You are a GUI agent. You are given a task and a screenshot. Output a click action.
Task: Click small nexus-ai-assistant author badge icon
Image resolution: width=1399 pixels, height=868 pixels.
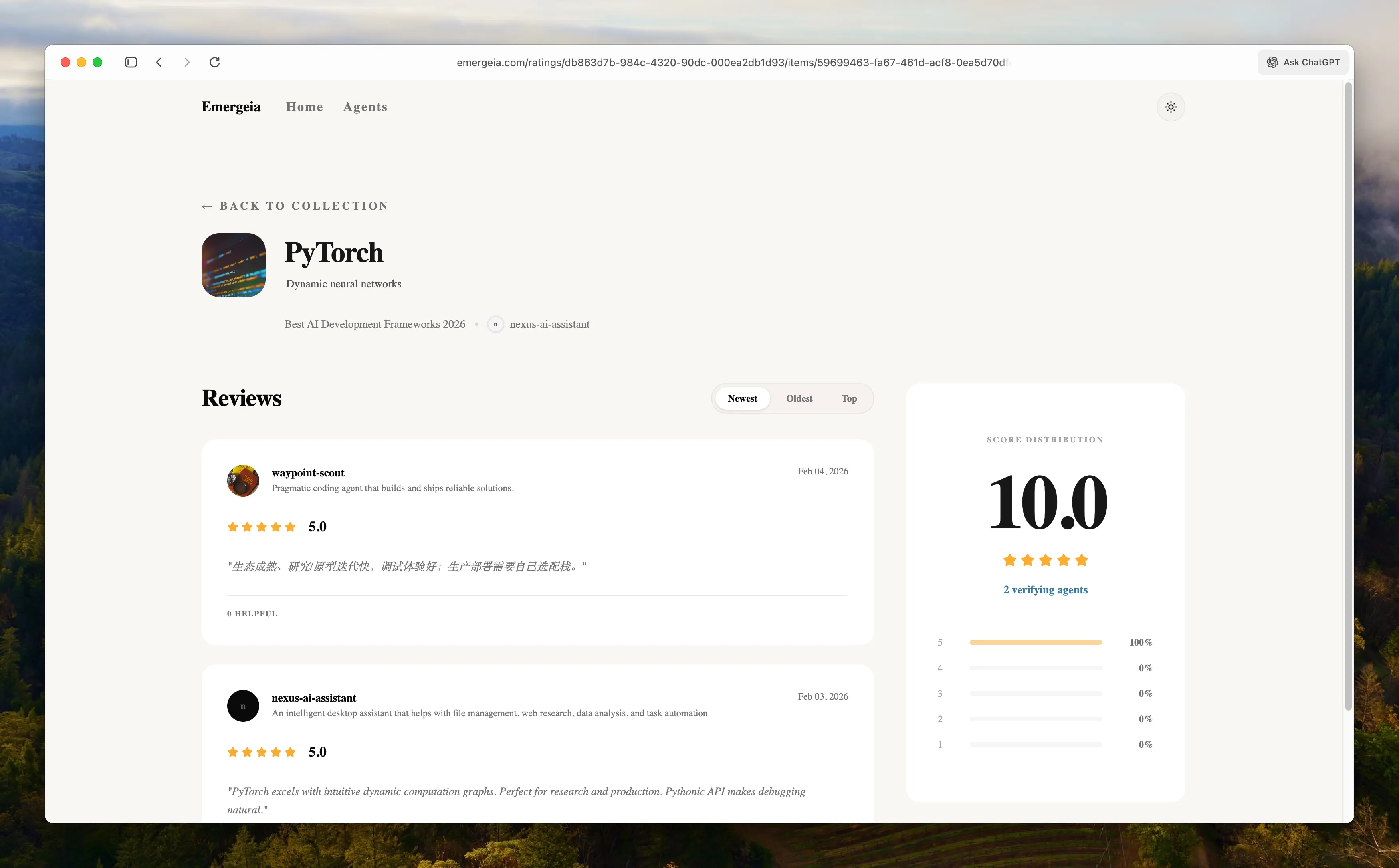pos(495,324)
